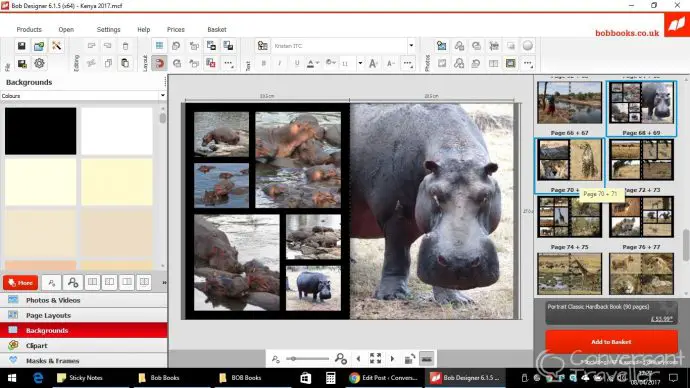The image size is (690, 388).
Task: Click the grey circle effect icon in Photos group
Action: 528,45
